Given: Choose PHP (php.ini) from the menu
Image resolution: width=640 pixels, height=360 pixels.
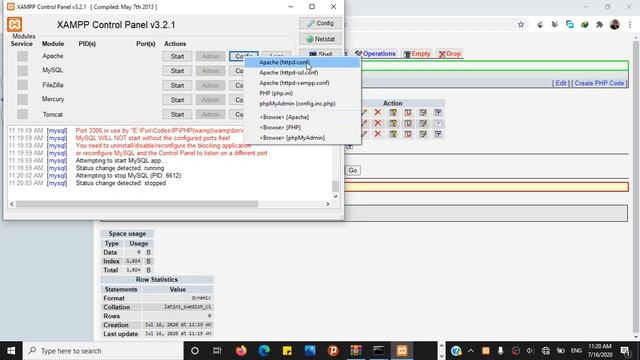Looking at the screenshot, I should 302,93.
